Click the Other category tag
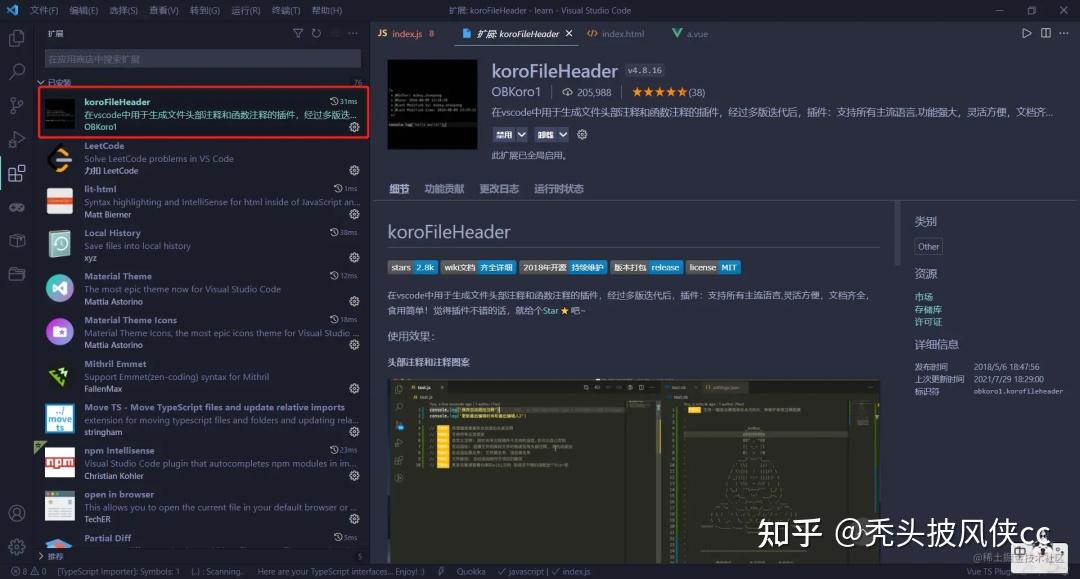 coord(928,246)
